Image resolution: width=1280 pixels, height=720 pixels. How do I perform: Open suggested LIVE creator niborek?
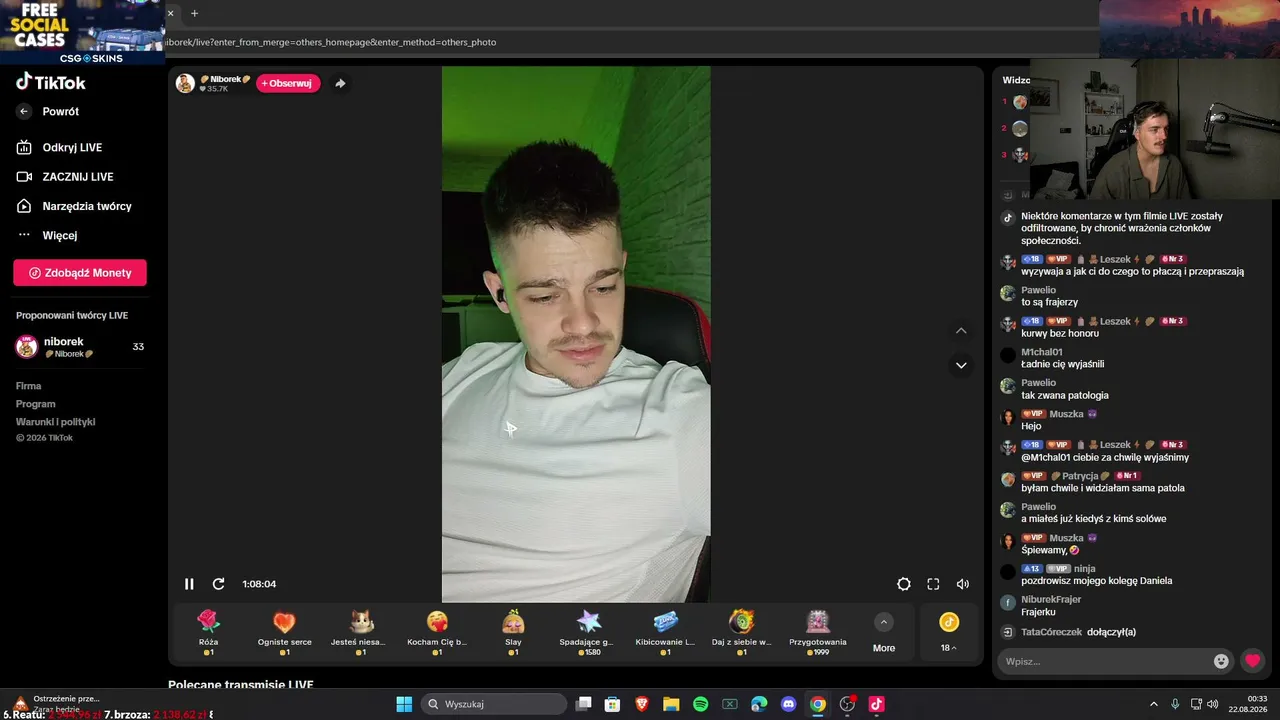80,347
